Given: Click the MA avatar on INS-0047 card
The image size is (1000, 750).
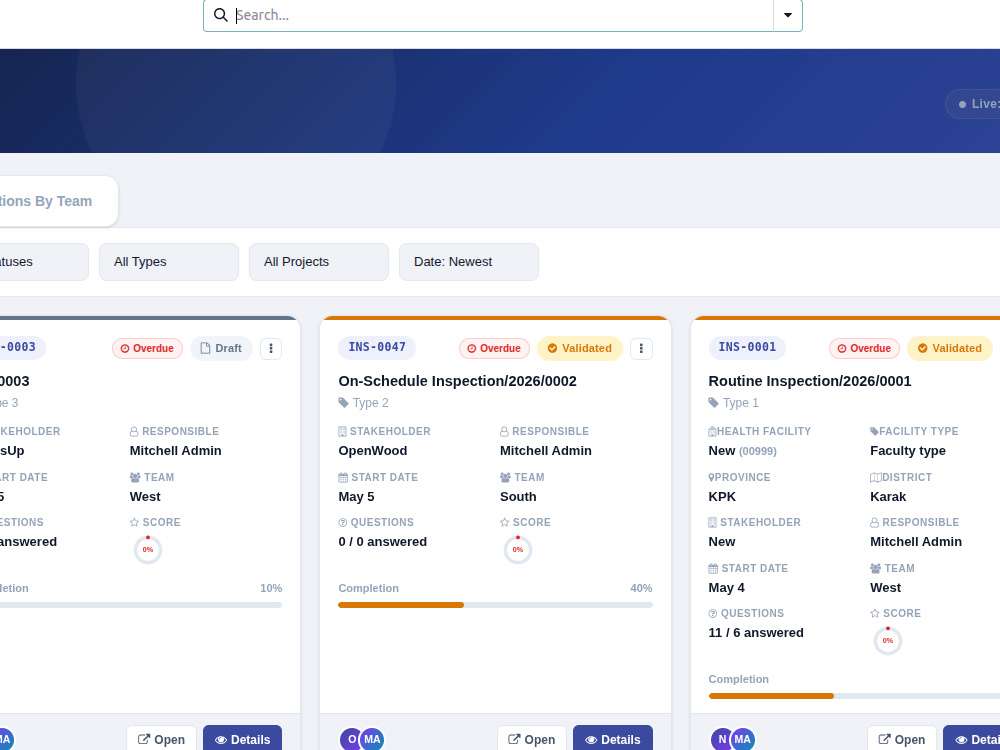Looking at the screenshot, I should point(372,740).
